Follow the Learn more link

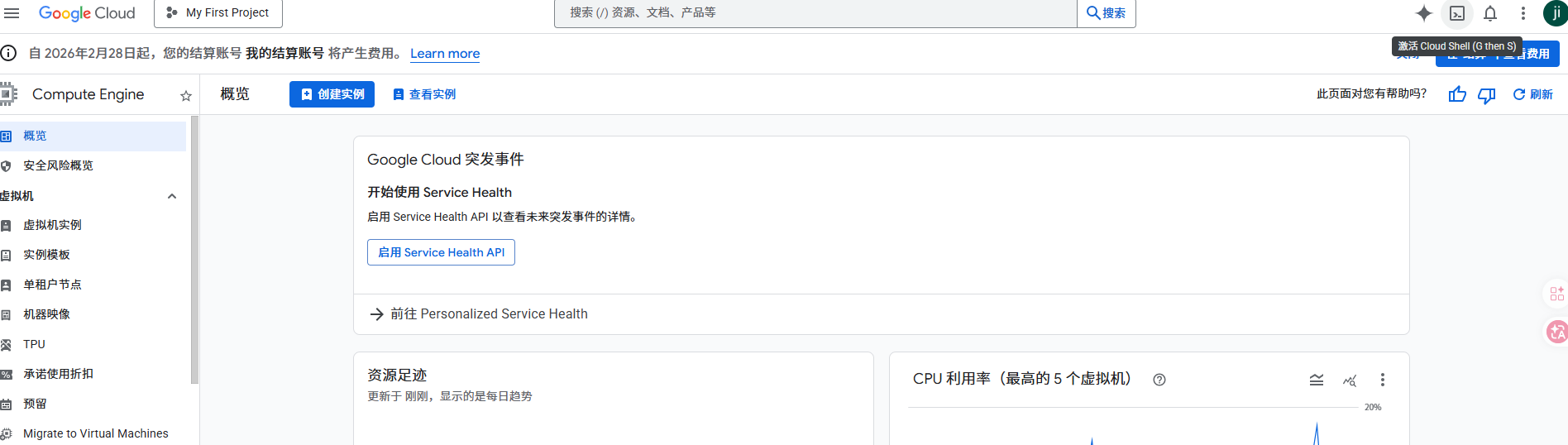coord(445,54)
